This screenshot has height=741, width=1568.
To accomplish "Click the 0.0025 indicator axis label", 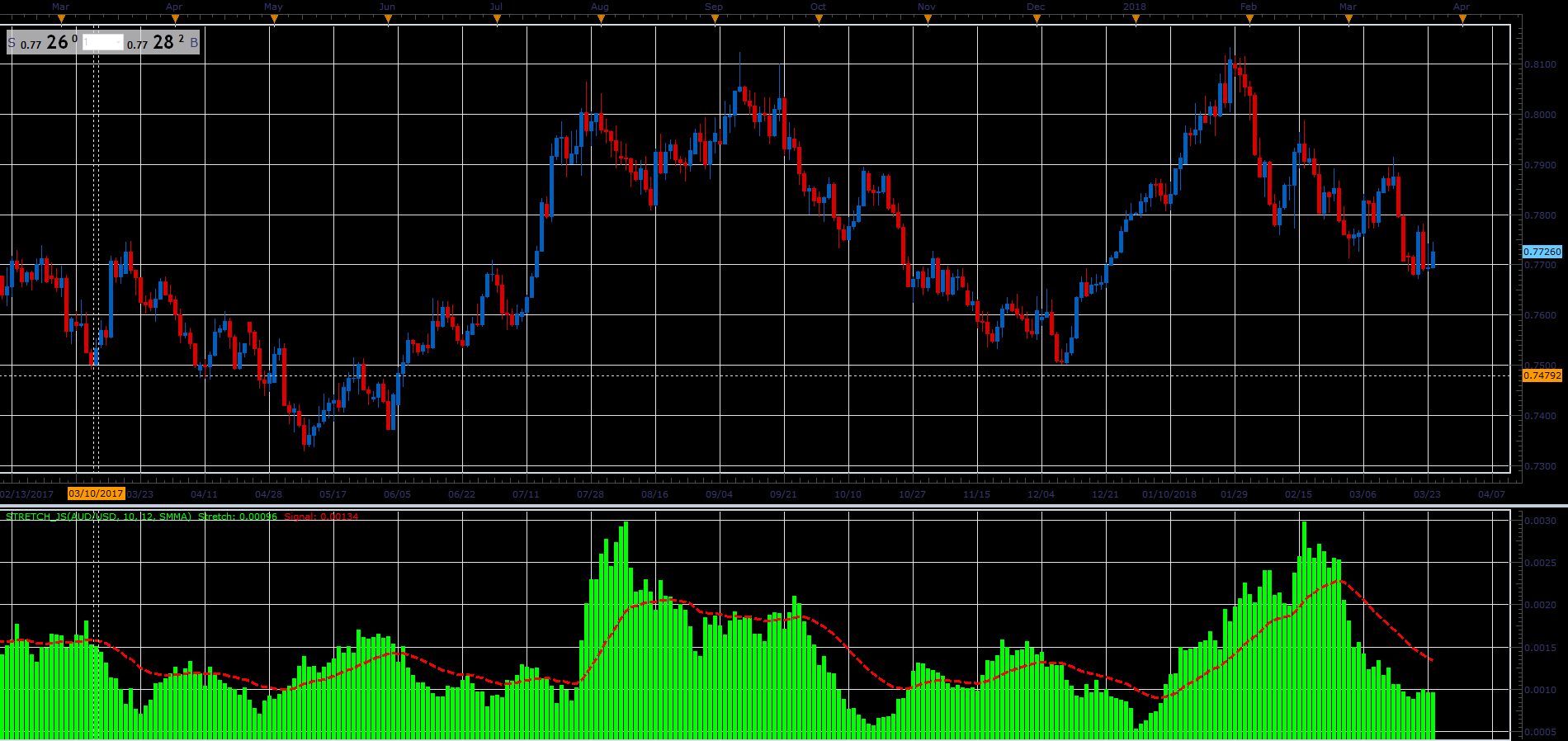I will [x=1540, y=563].
